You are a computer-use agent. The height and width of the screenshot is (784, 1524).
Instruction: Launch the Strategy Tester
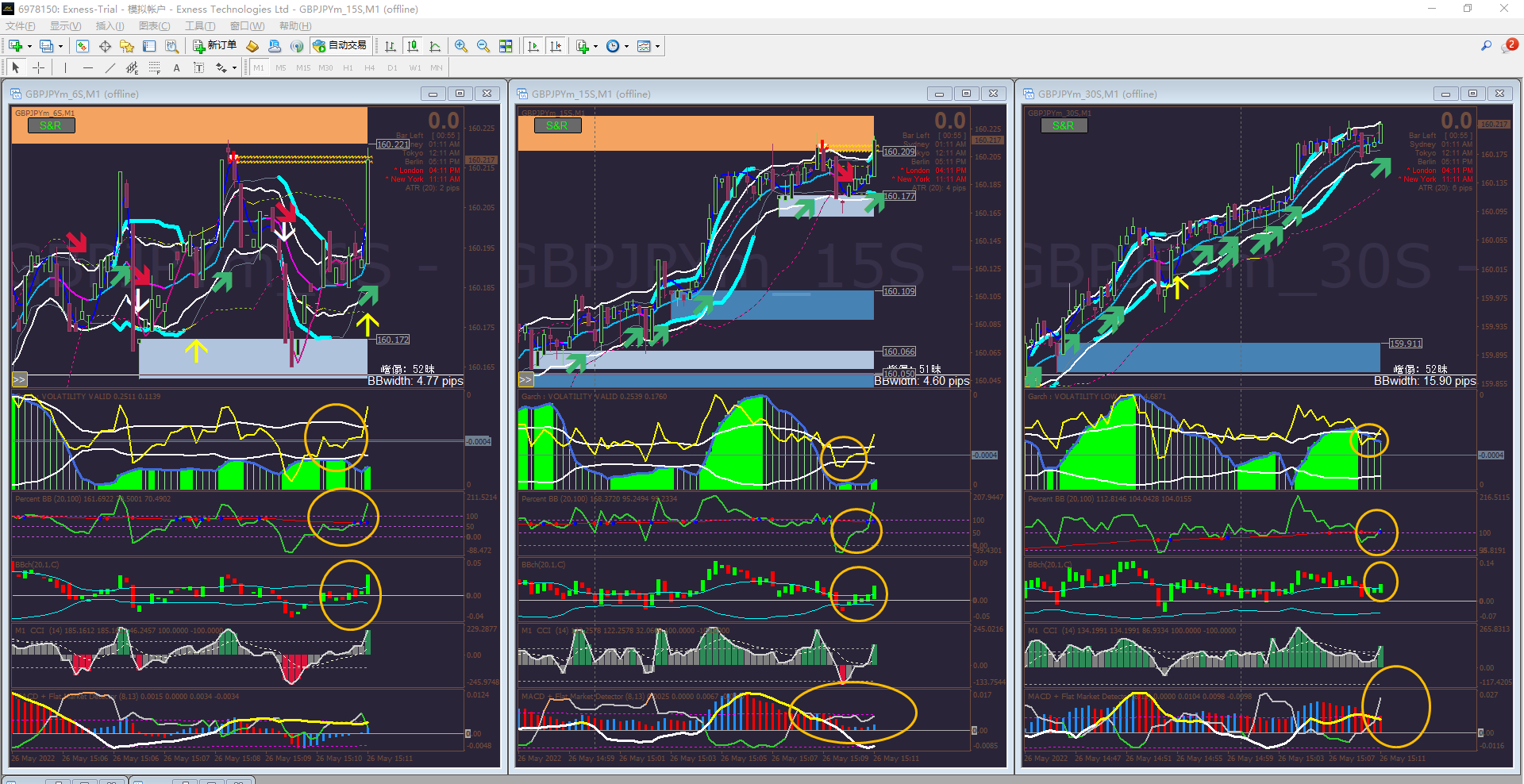[171, 46]
